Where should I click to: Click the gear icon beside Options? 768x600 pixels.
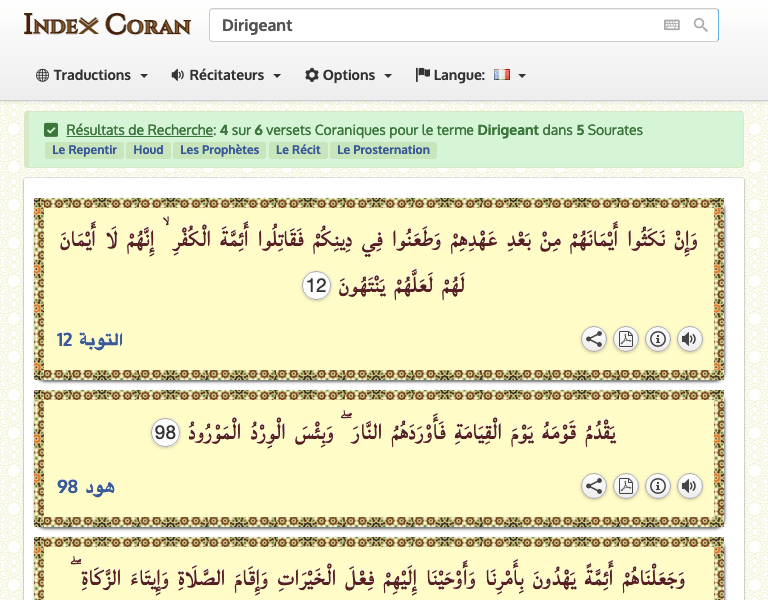[312, 75]
